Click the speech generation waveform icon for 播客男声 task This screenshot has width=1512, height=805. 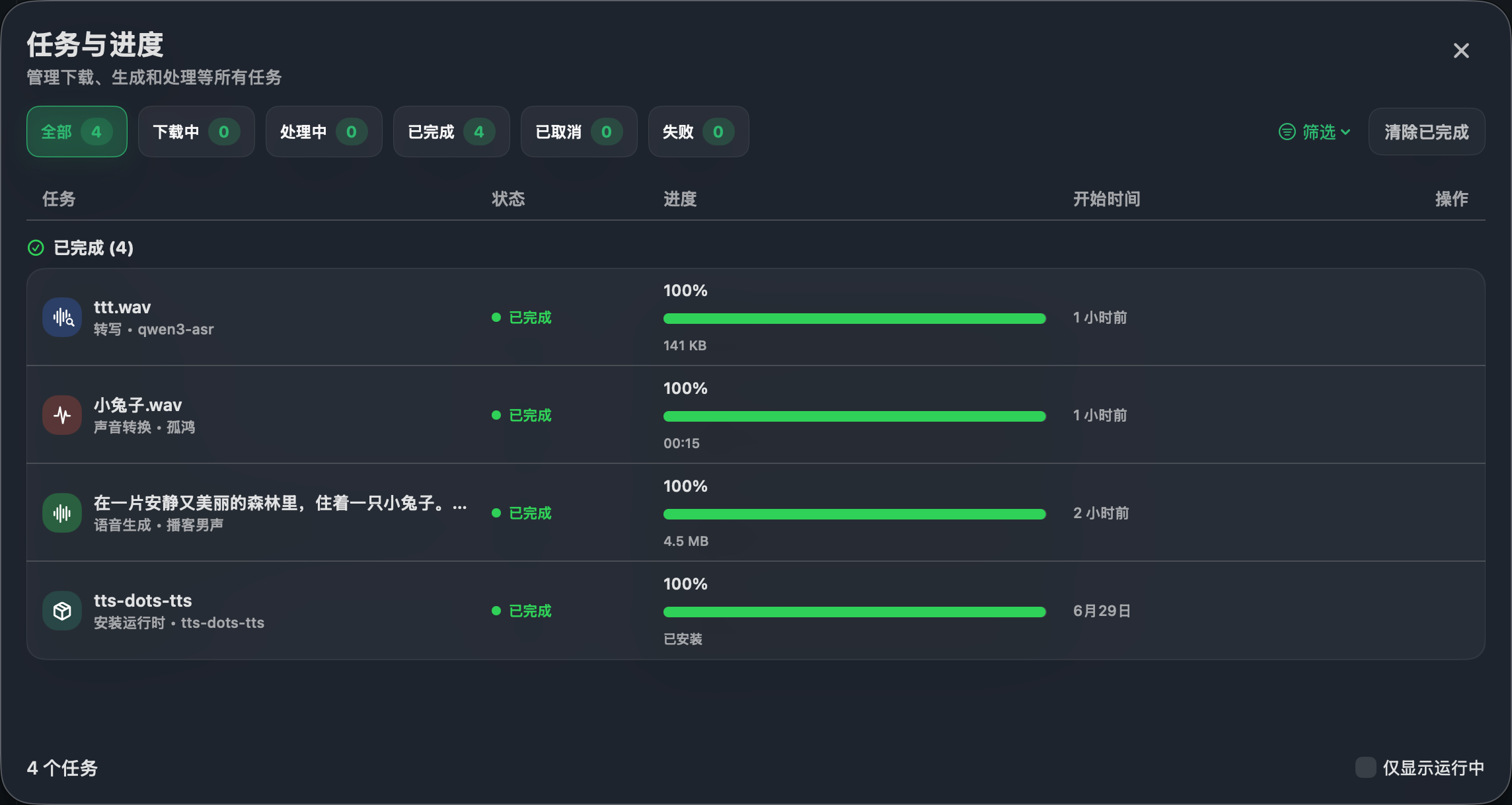click(62, 513)
